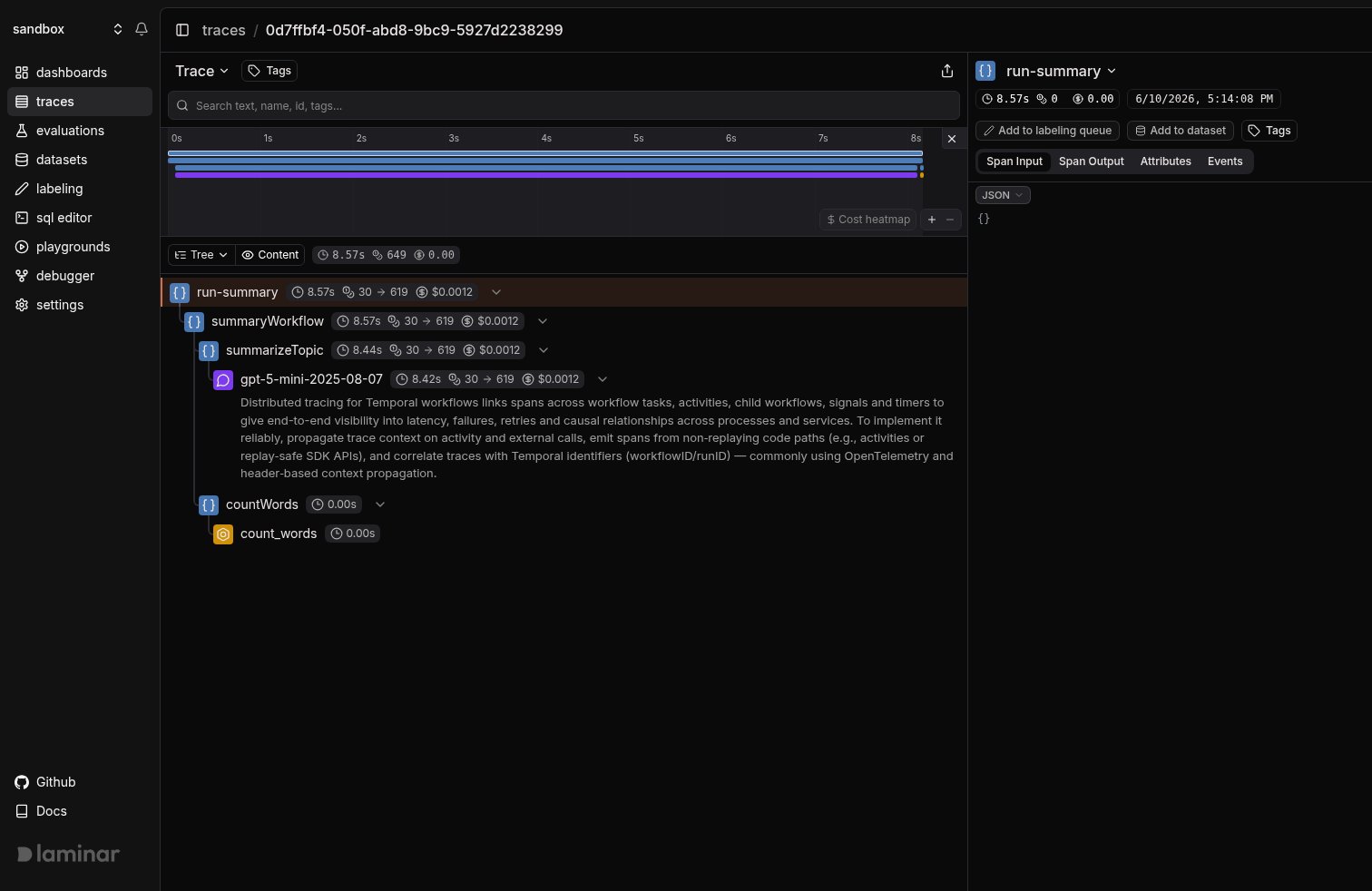Screen dimensions: 1372x891
Task: Open the JSON format dropdown
Action: coord(1003,195)
